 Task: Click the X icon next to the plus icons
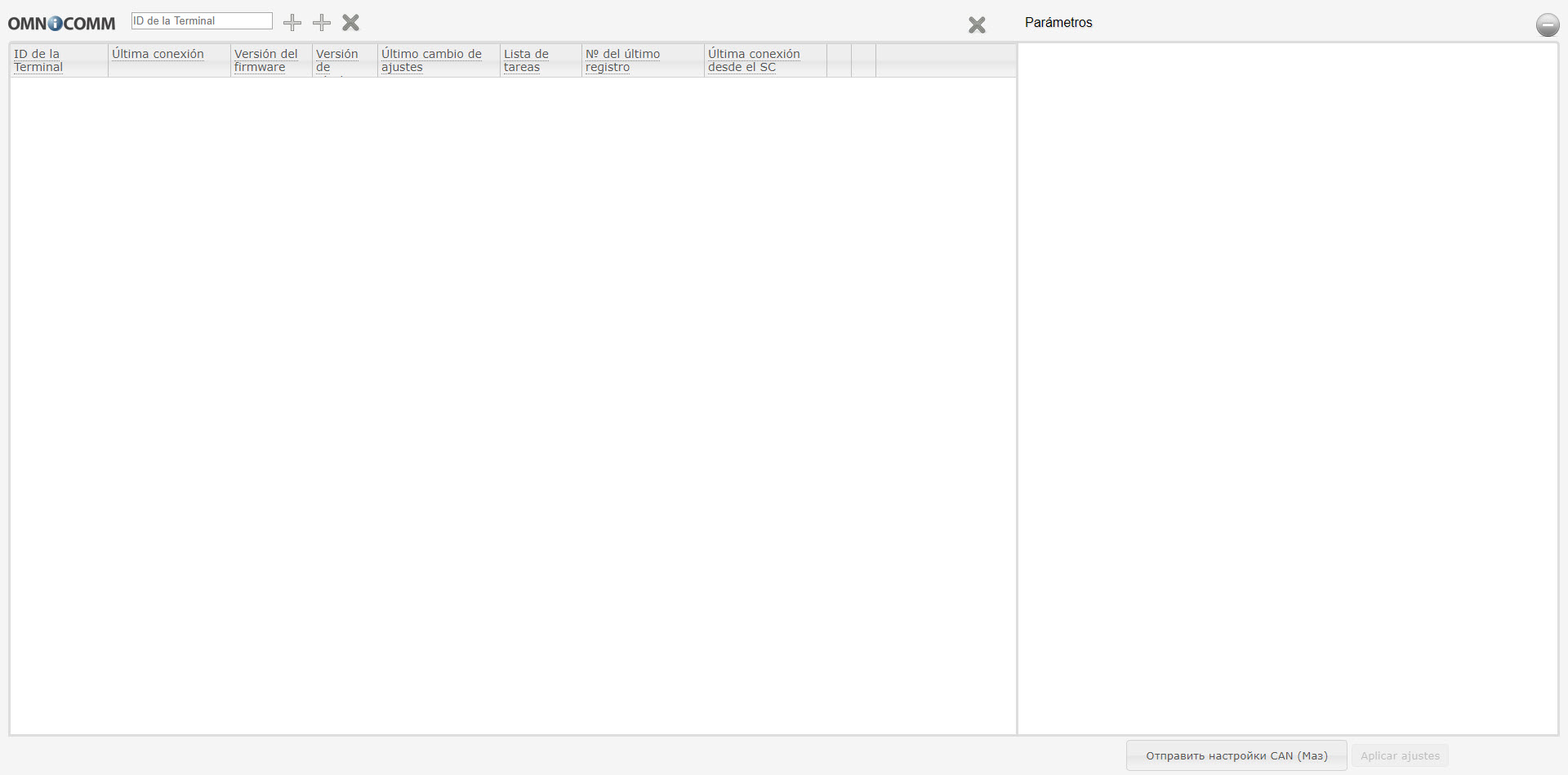[351, 23]
